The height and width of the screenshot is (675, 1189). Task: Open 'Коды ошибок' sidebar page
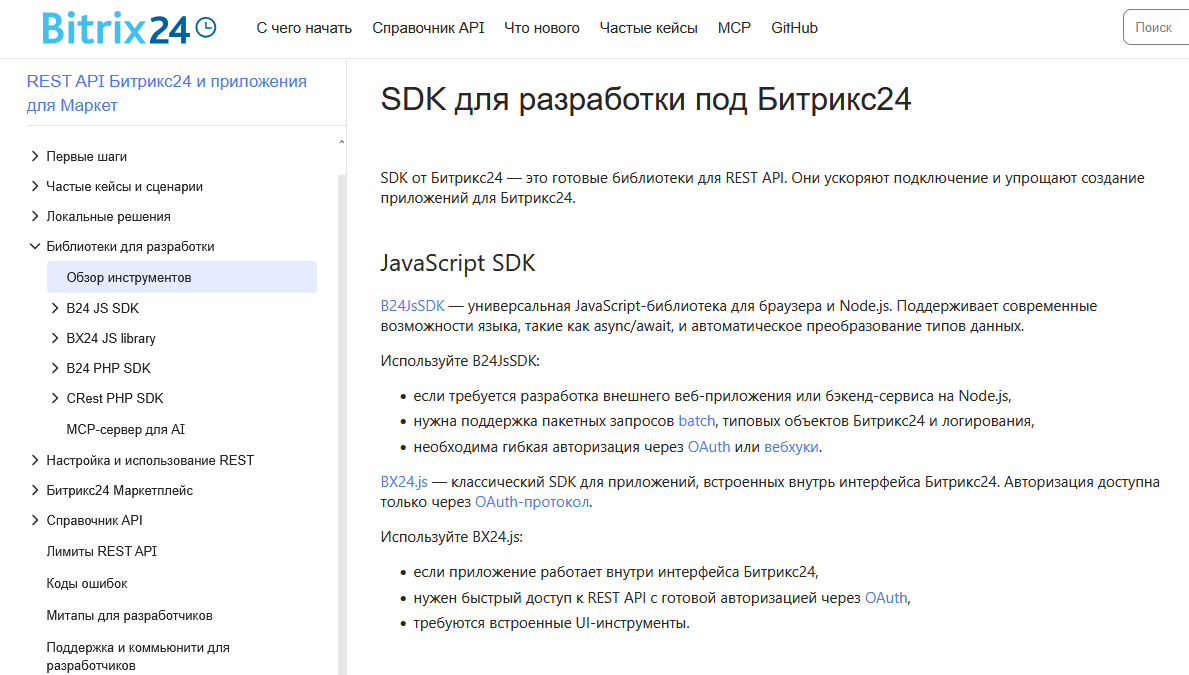tap(86, 583)
